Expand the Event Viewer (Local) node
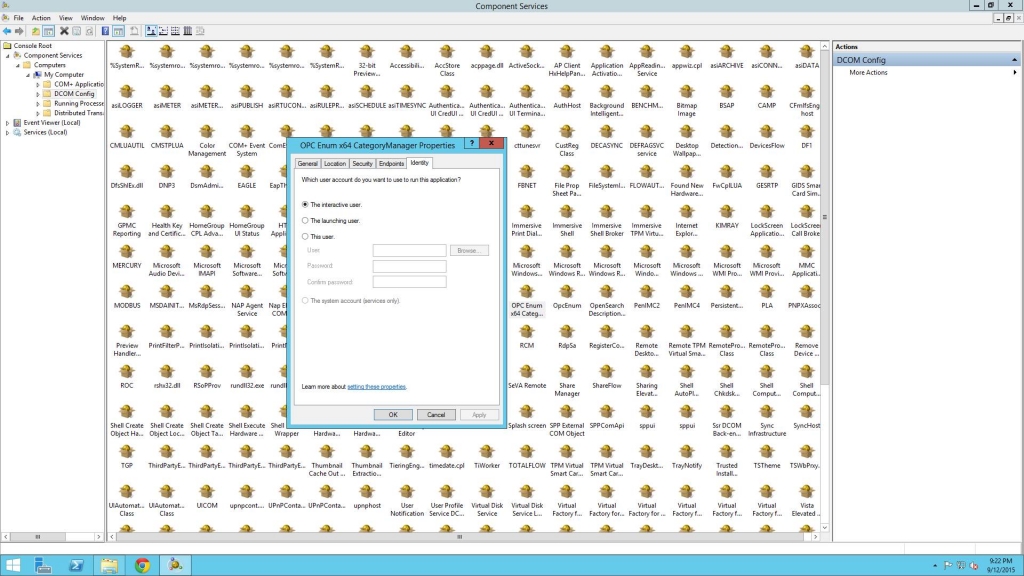 coord(8,123)
